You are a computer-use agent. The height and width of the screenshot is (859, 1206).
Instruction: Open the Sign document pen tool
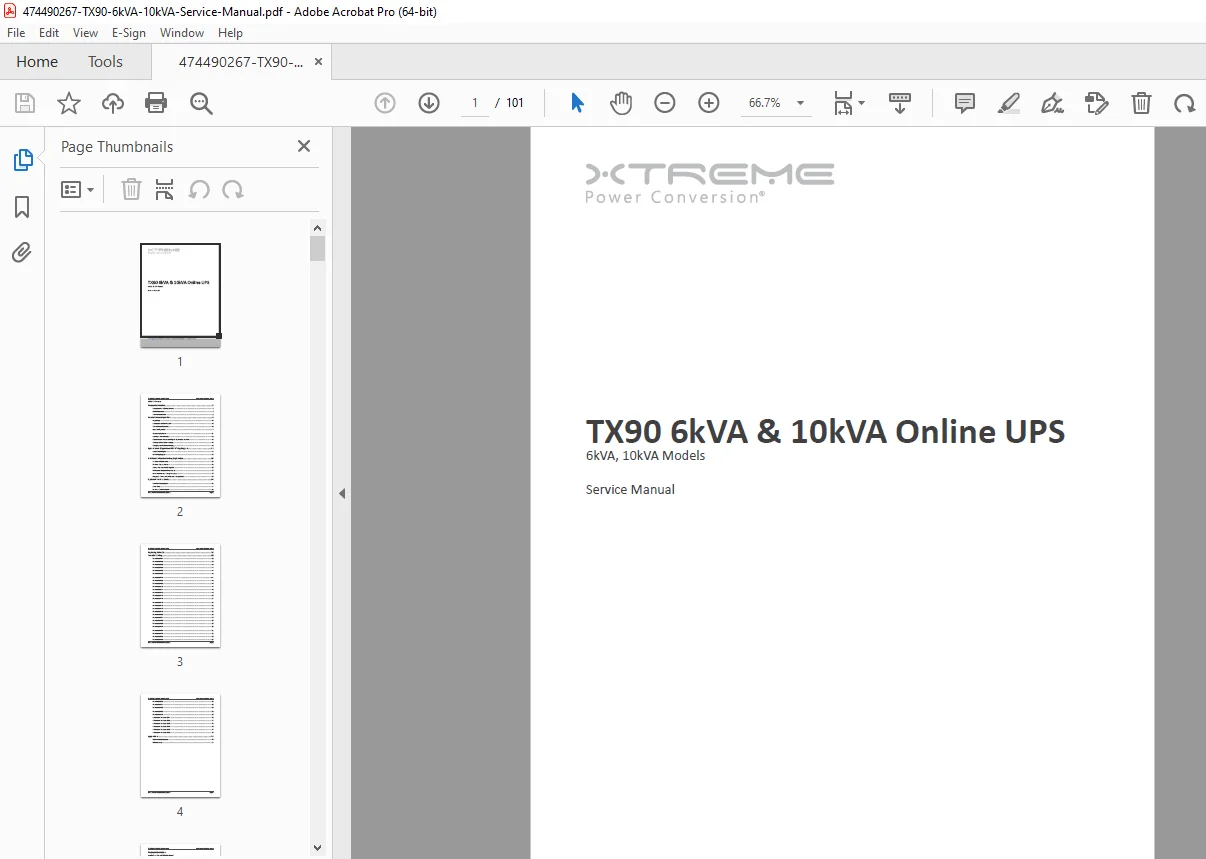[x=1052, y=103]
